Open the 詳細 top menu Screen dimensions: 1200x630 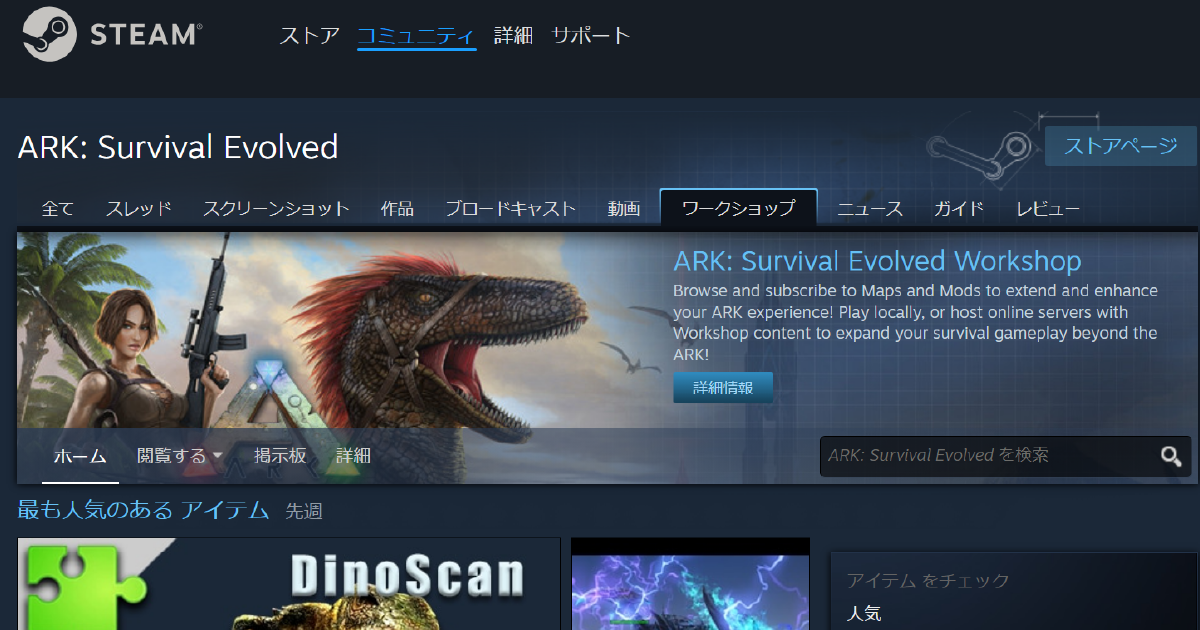coord(513,36)
